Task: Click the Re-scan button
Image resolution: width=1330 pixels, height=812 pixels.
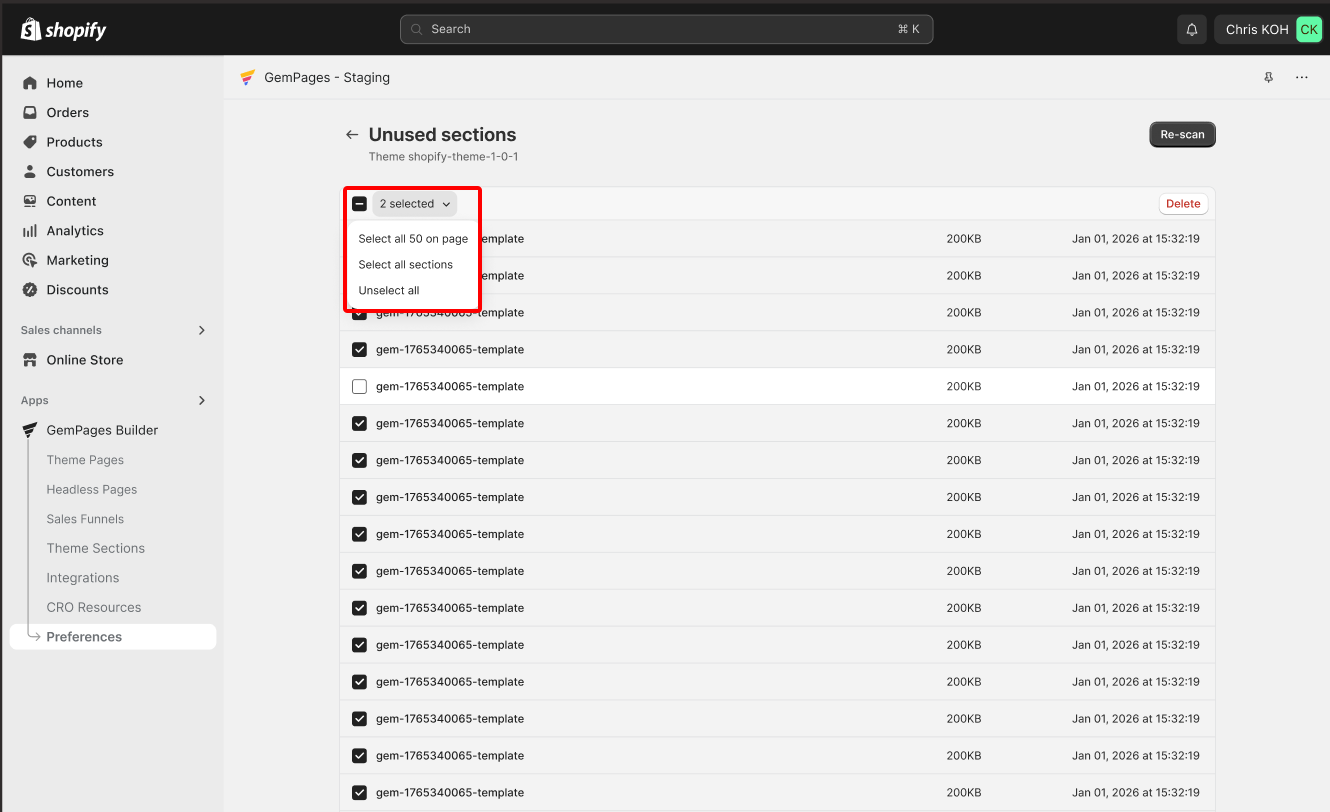Action: (x=1182, y=134)
